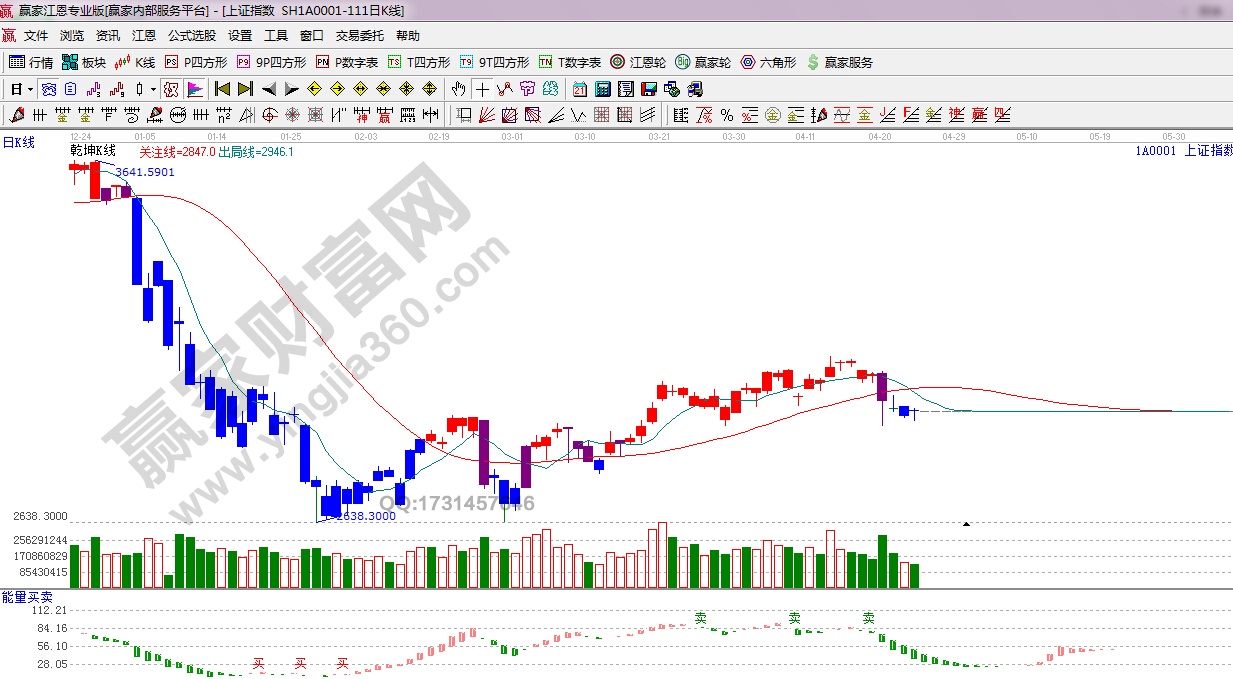1233x679 pixels.
Task: Open the 交易委托 menu
Action: point(359,35)
